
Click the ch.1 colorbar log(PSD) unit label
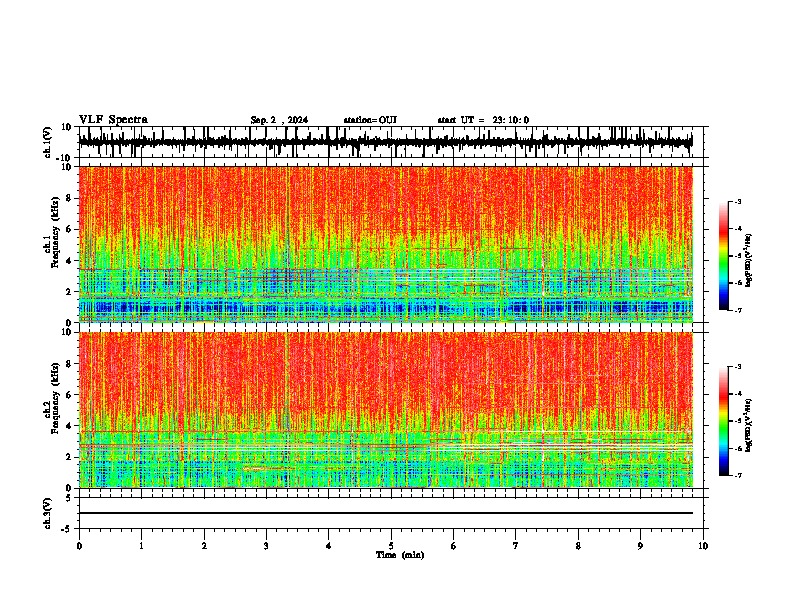(748, 261)
